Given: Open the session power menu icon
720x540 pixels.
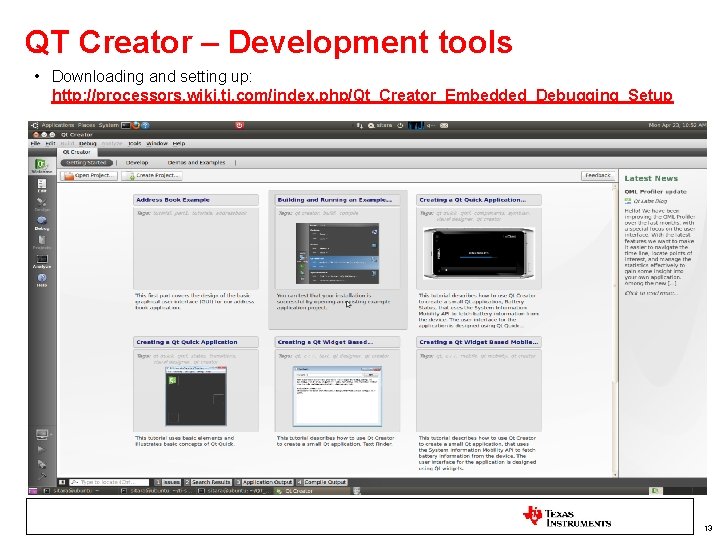Looking at the screenshot, I should [x=400, y=125].
